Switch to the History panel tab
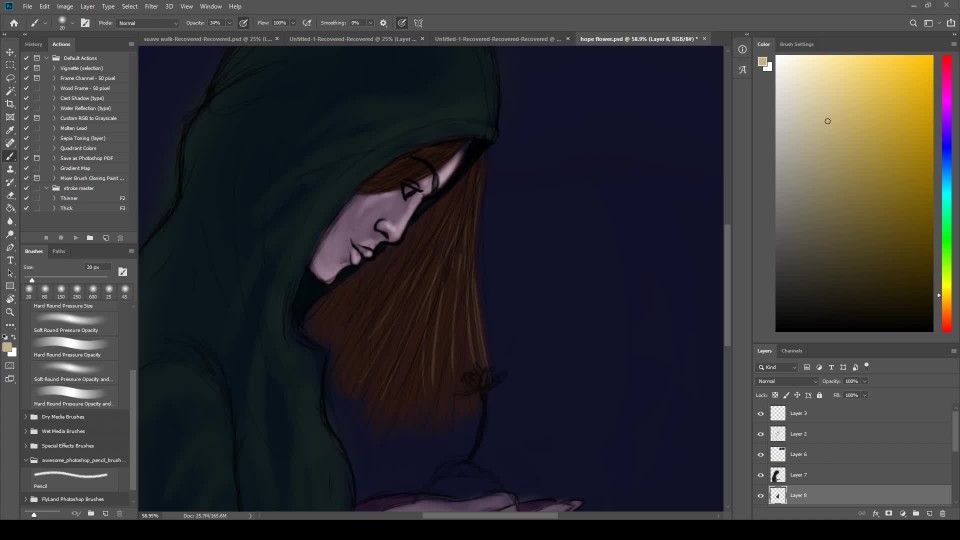 (34, 44)
